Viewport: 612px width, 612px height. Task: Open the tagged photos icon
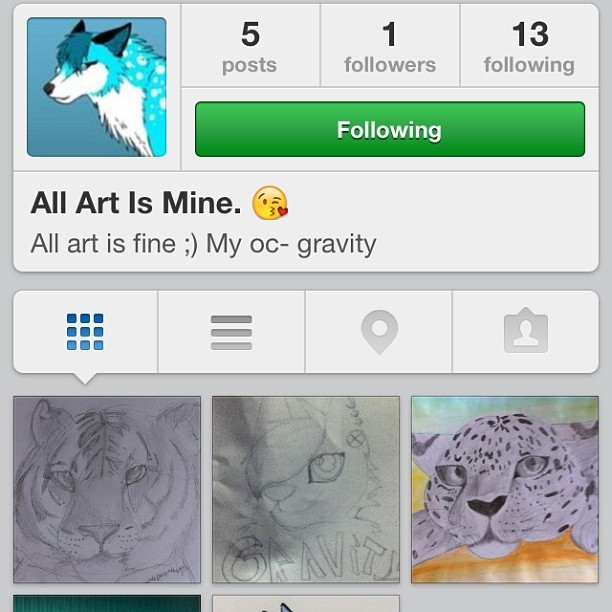[x=526, y=331]
